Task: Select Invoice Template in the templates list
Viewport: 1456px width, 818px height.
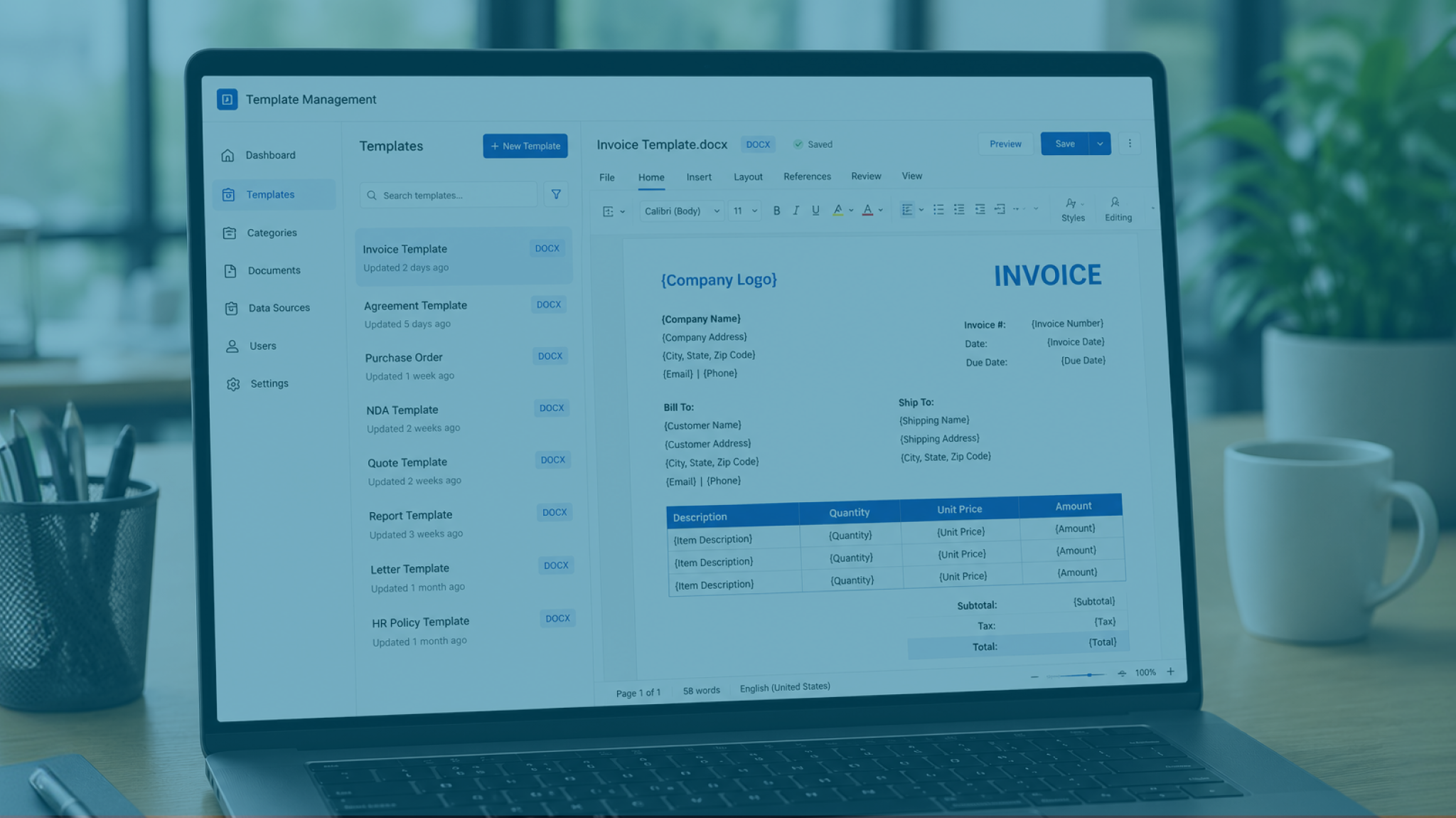Action: point(464,257)
